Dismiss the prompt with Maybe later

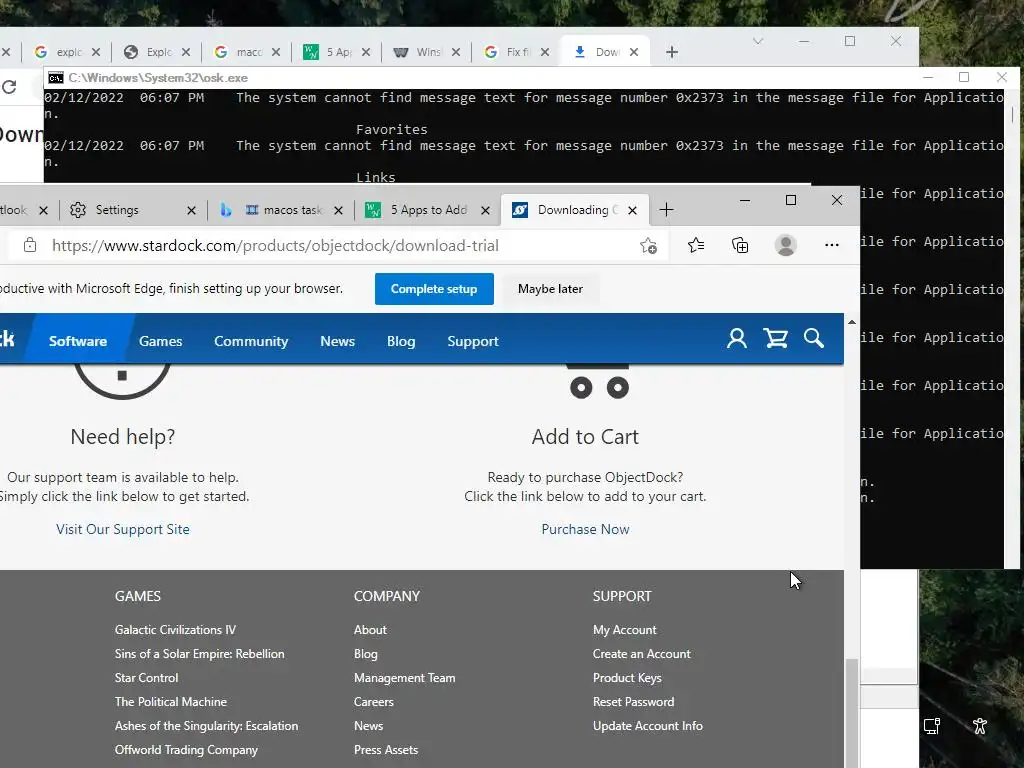coord(551,289)
